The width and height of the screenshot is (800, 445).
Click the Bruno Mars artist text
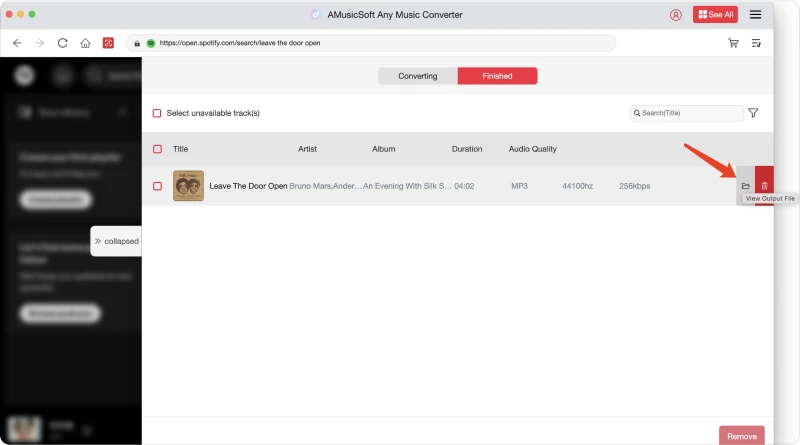pyautogui.click(x=326, y=186)
